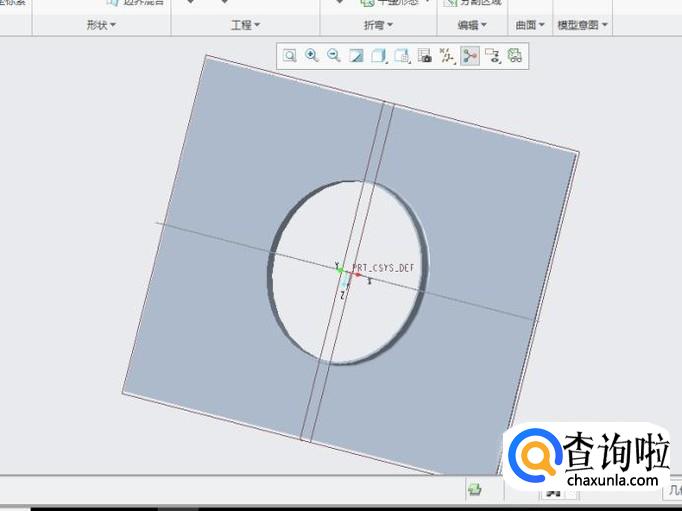682x511 pixels.
Task: Click the view manager camera icon
Action: point(425,56)
